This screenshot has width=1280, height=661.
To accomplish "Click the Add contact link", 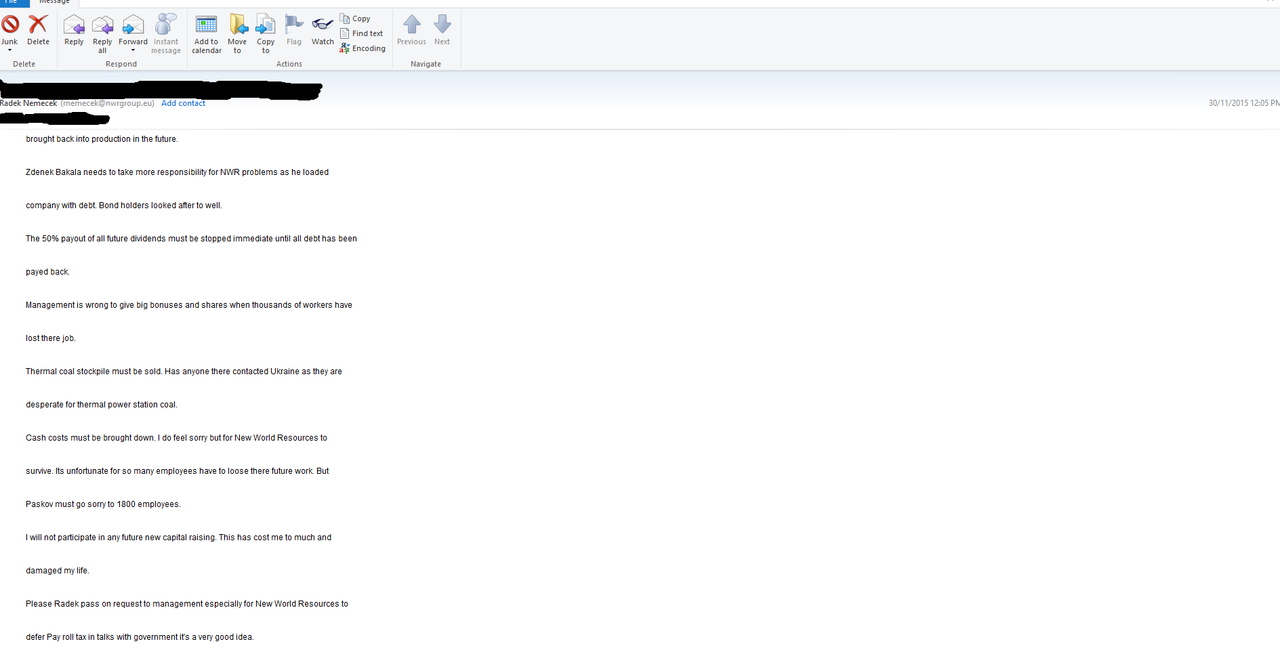I will point(183,103).
